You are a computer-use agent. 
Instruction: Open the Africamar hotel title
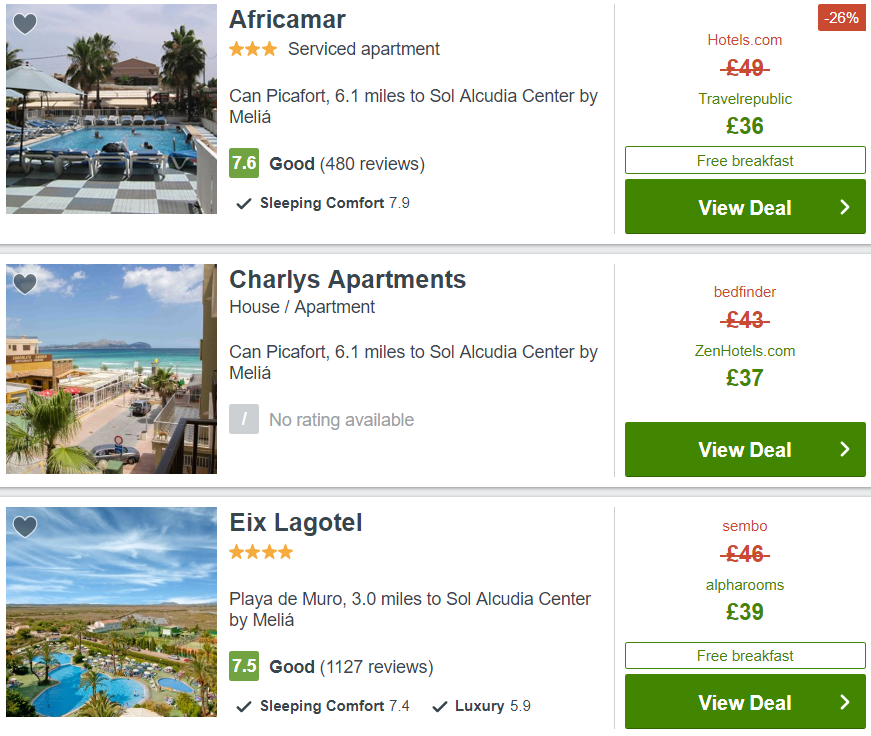287,19
